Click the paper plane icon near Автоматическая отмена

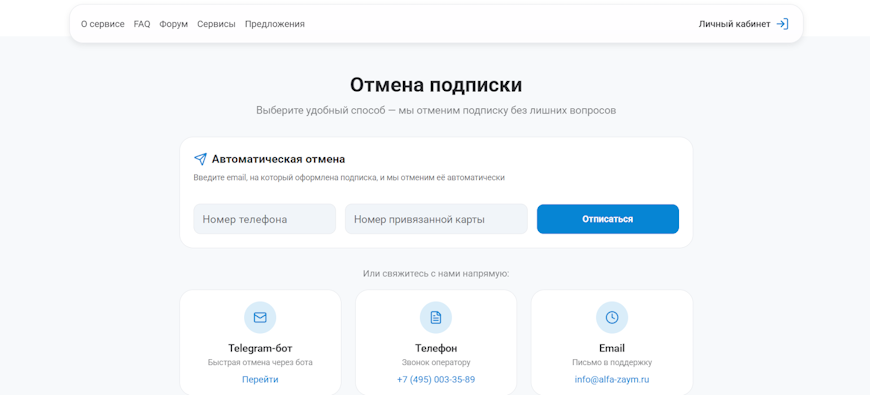pyautogui.click(x=200, y=159)
